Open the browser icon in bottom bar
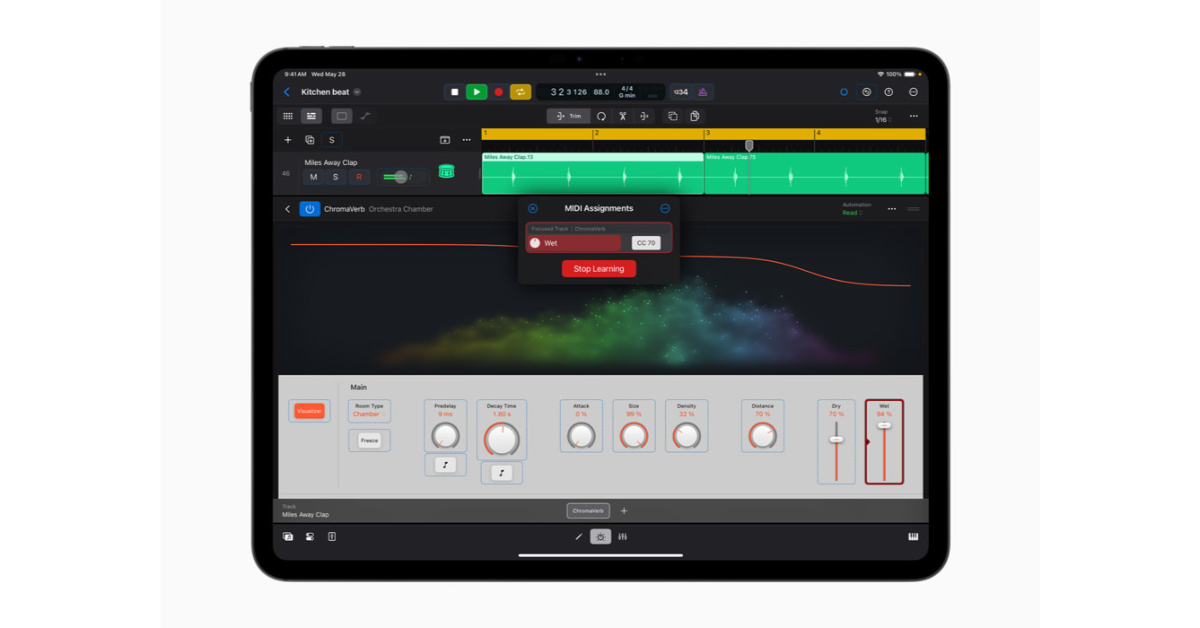 click(x=288, y=537)
